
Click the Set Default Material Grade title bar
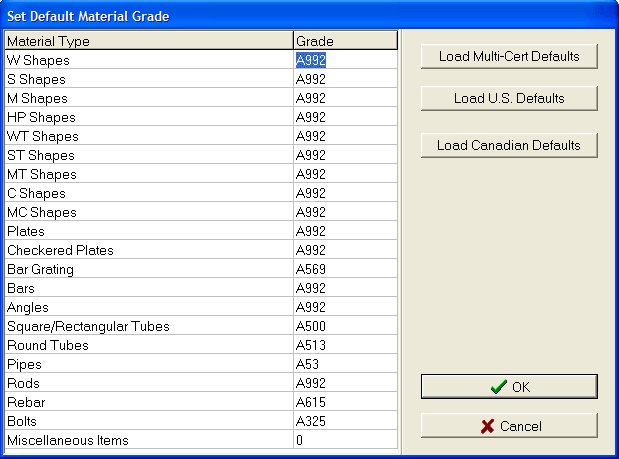click(310, 16)
